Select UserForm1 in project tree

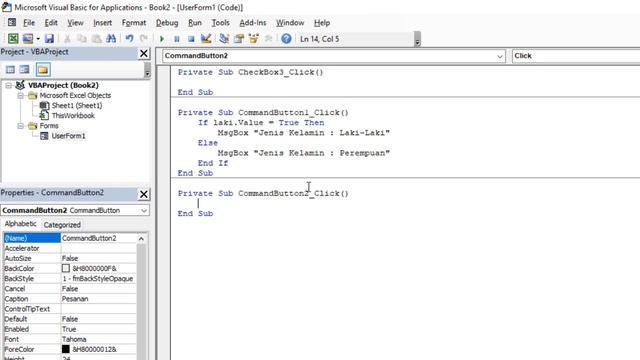click(x=68, y=136)
